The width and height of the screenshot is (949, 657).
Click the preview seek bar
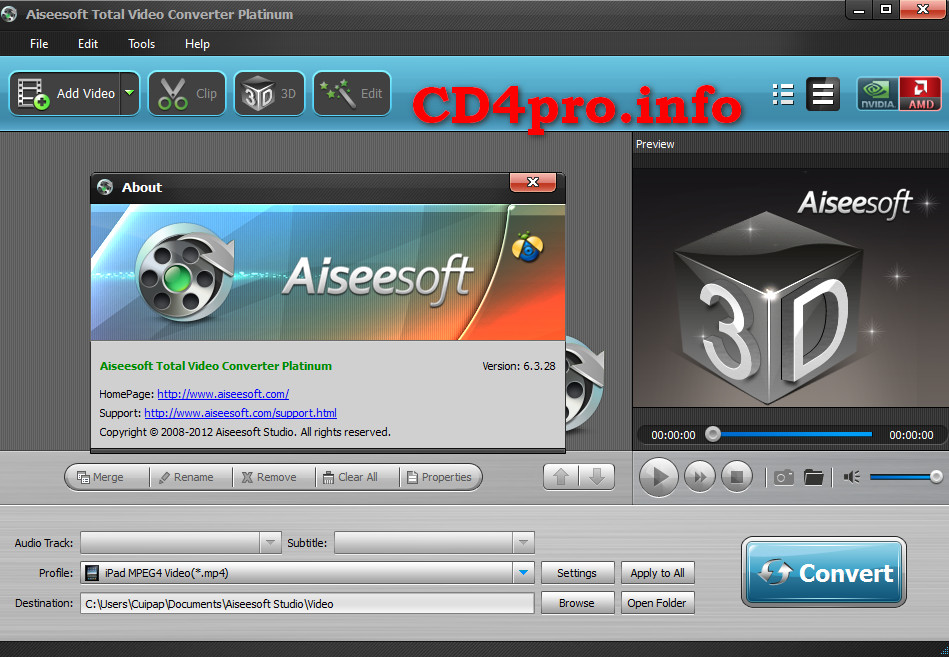click(x=793, y=434)
